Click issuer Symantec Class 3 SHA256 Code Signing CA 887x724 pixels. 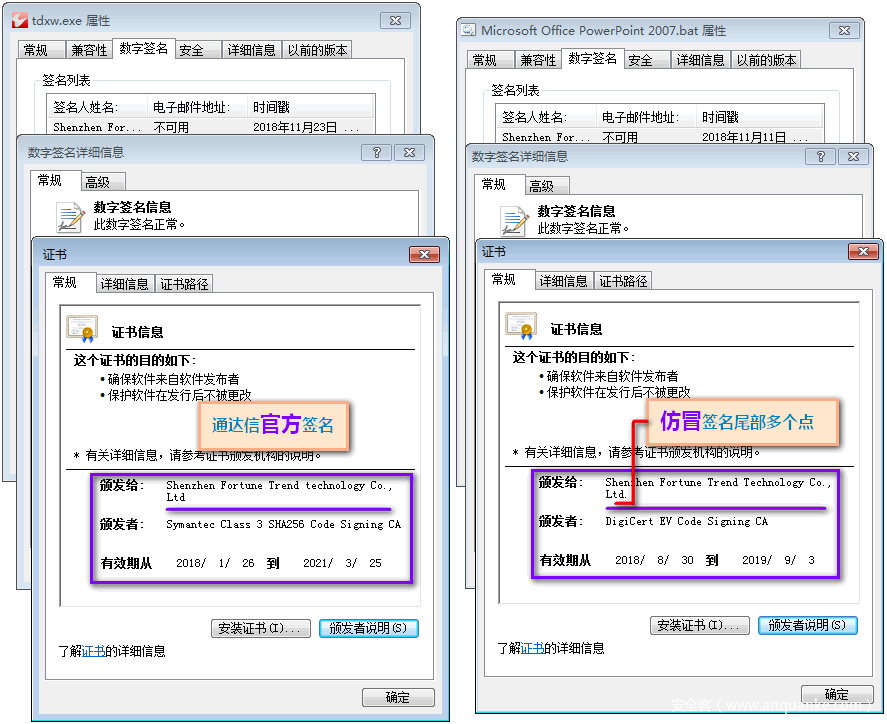click(283, 524)
